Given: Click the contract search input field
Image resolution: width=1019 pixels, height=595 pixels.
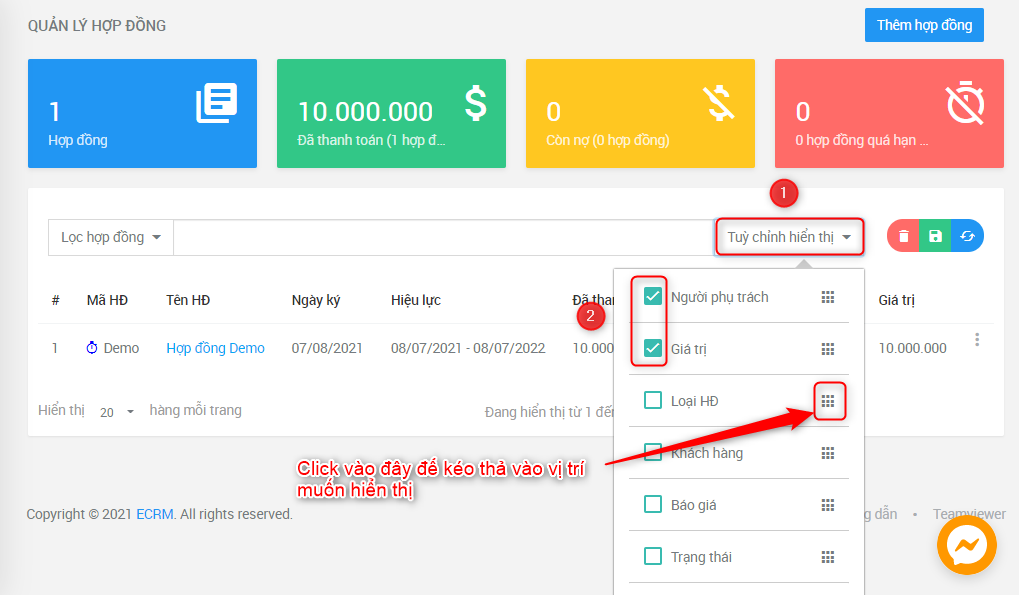Looking at the screenshot, I should 442,237.
